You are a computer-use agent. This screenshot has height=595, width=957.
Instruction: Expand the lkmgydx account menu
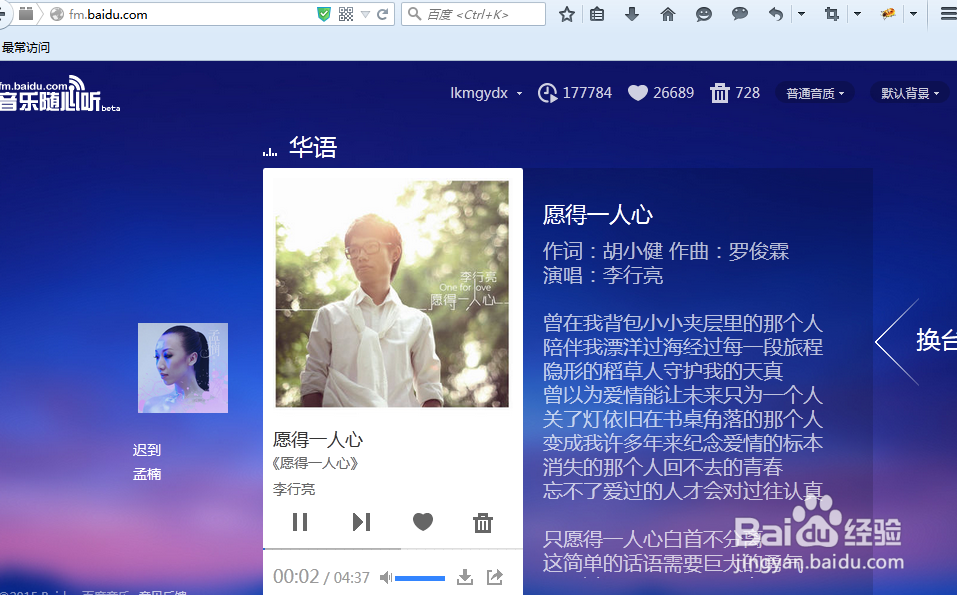click(486, 92)
